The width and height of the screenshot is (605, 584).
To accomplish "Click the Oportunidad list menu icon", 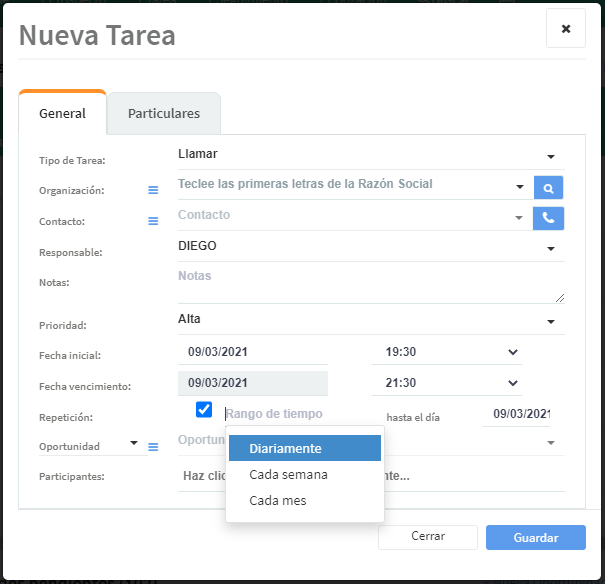I will point(153,447).
